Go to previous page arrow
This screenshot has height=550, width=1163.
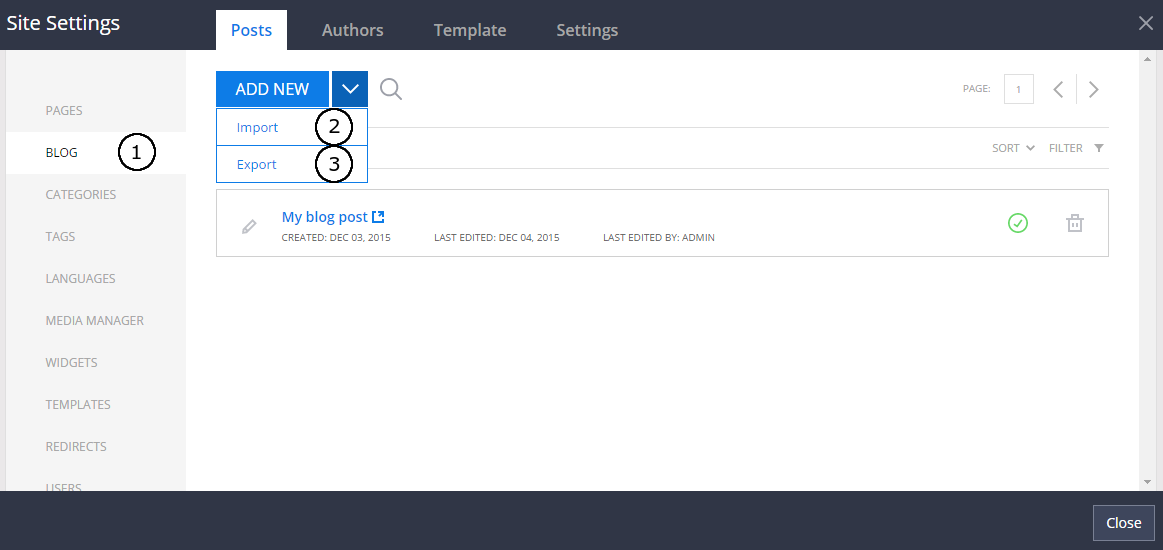1058,89
